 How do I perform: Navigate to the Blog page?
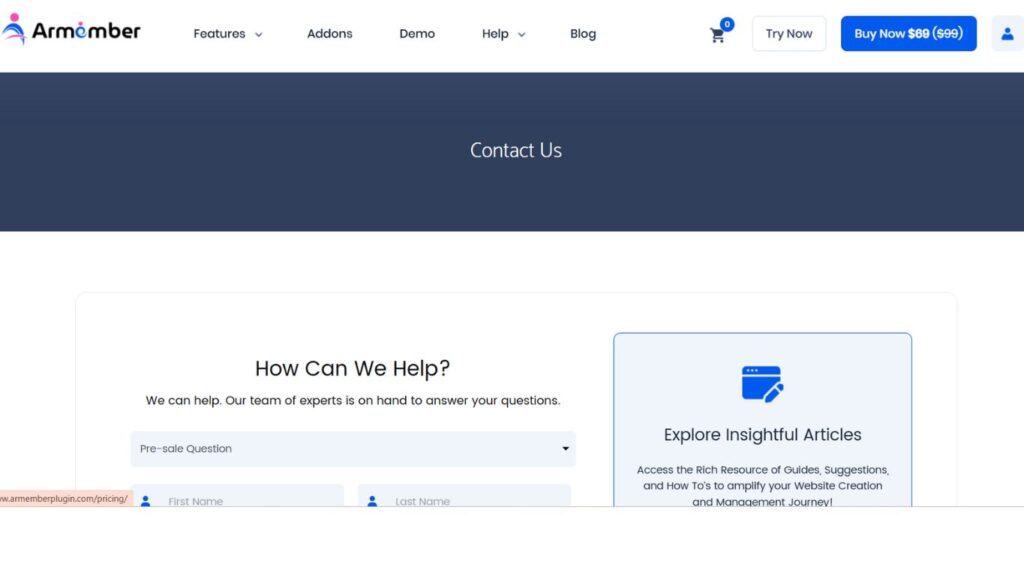pos(583,33)
